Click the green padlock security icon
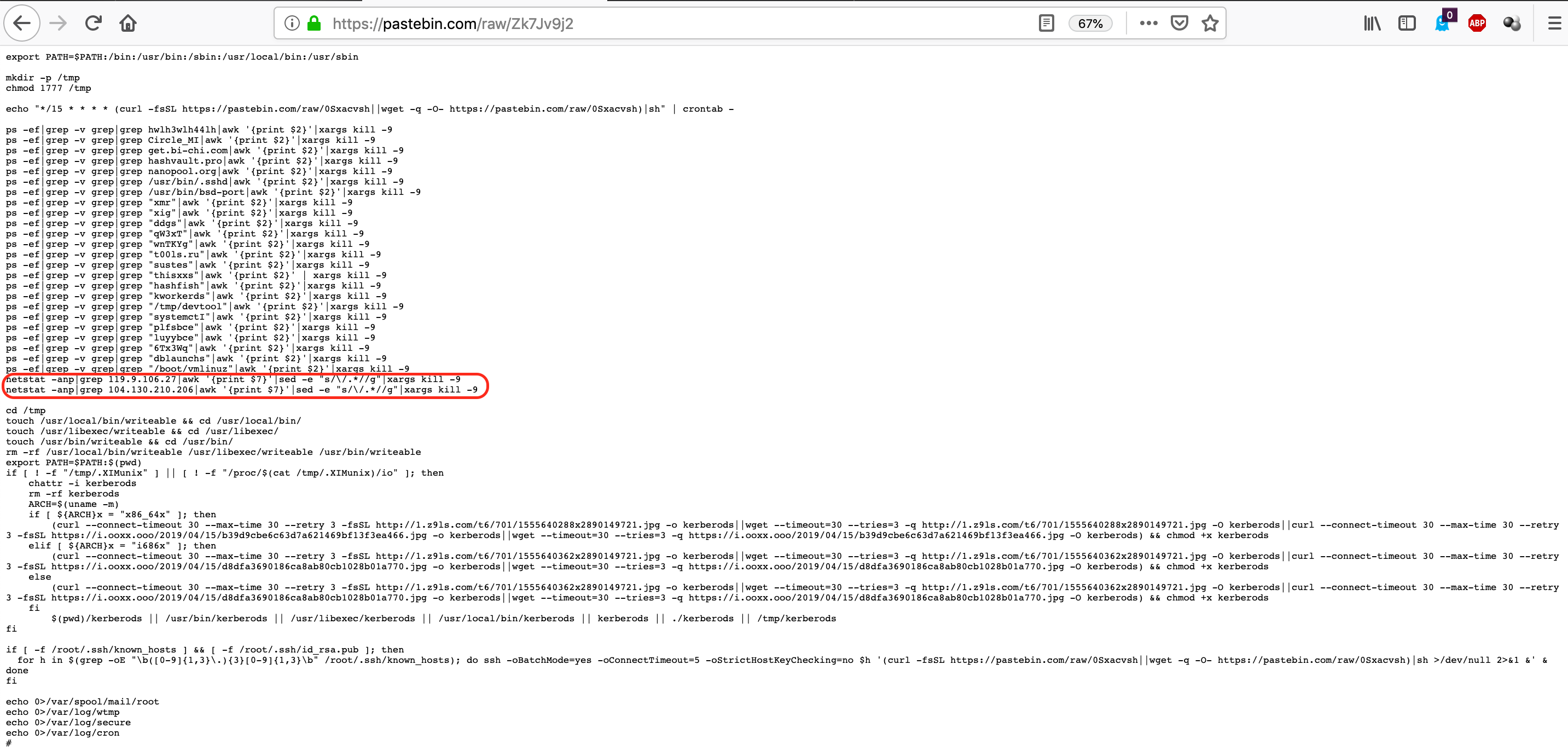Screen dimensions: 1568x751 click(314, 23)
